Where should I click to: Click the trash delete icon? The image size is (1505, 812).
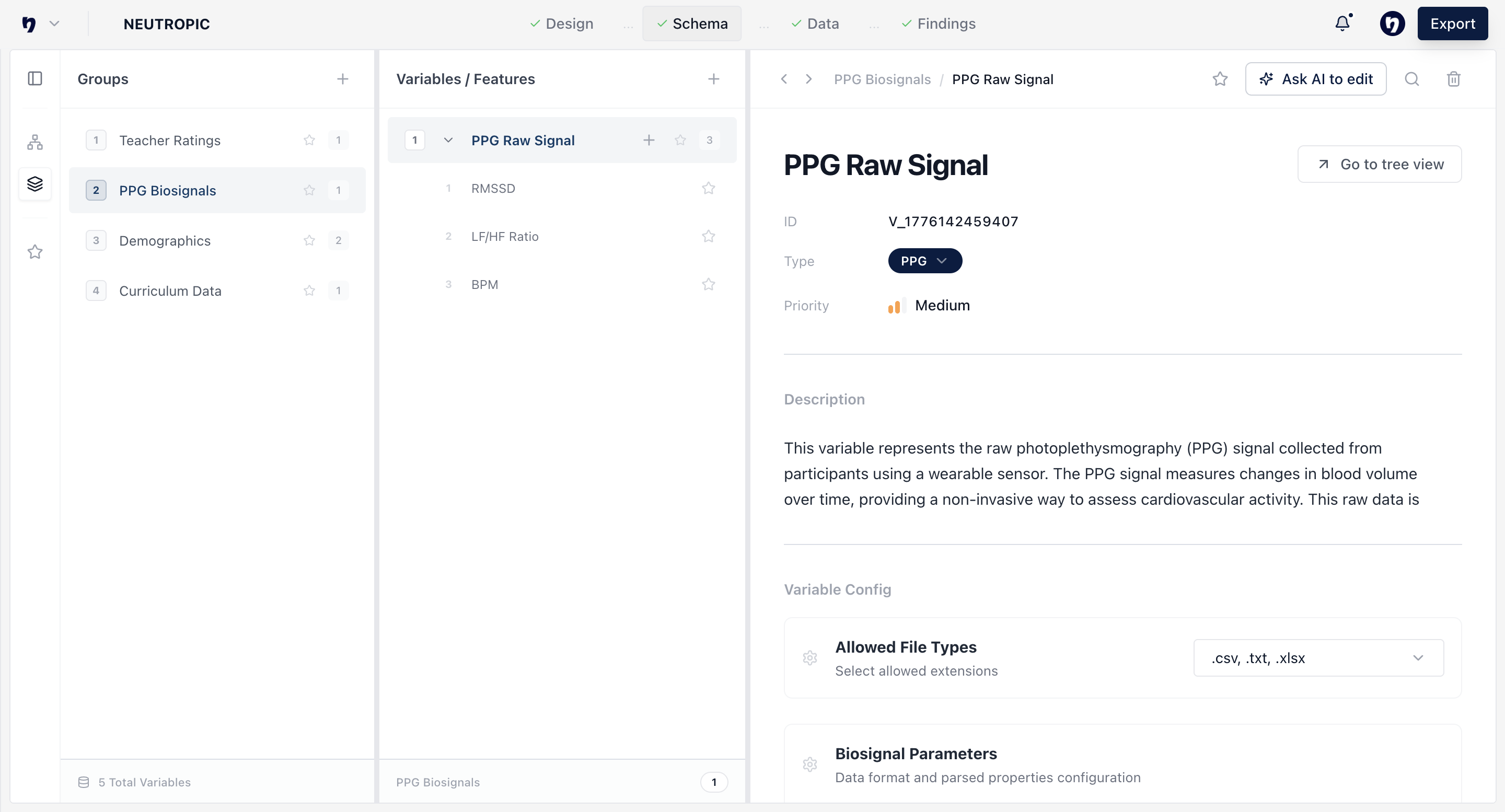[x=1454, y=79]
